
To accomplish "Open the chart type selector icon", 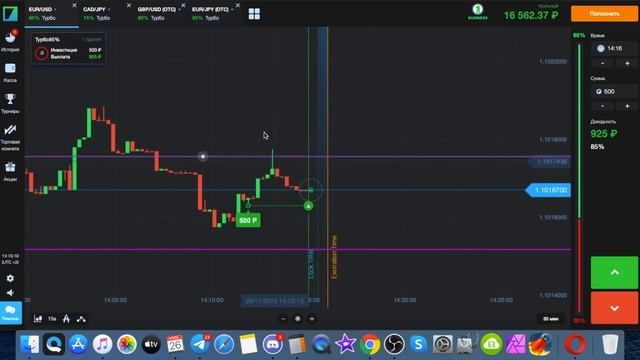I will point(38,319).
